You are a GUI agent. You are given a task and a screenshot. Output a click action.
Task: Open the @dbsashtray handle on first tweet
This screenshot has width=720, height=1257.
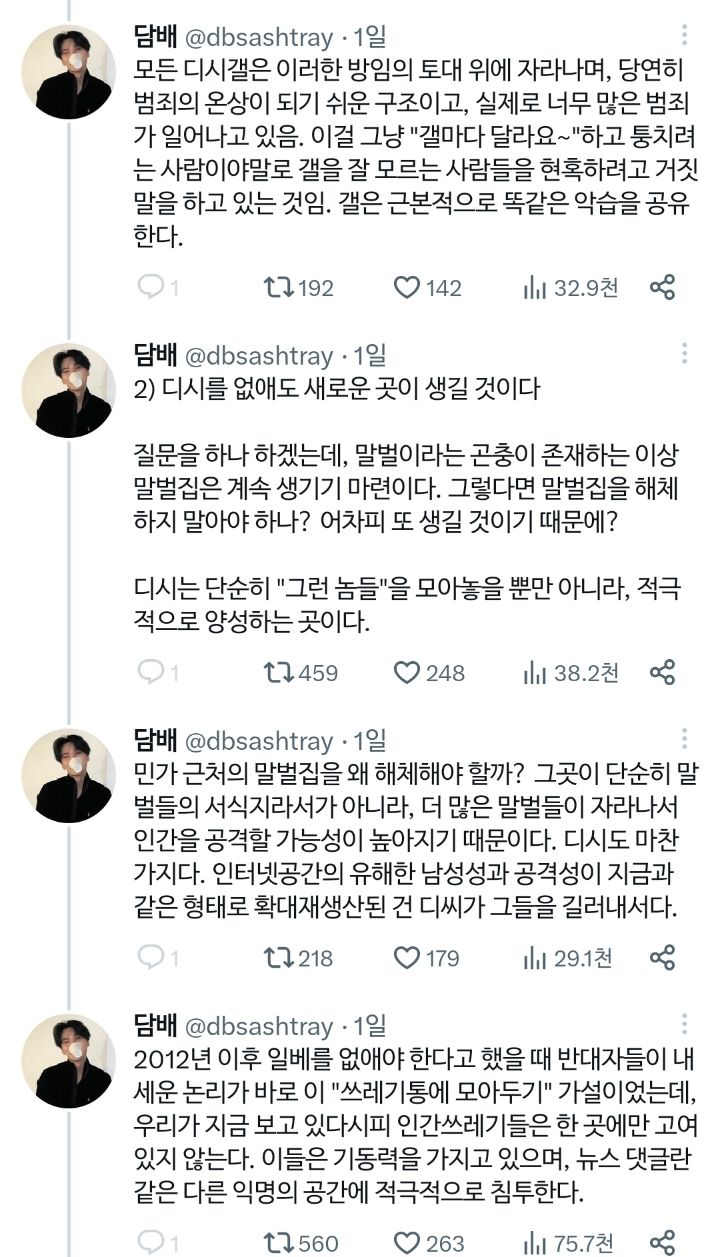click(x=260, y=38)
